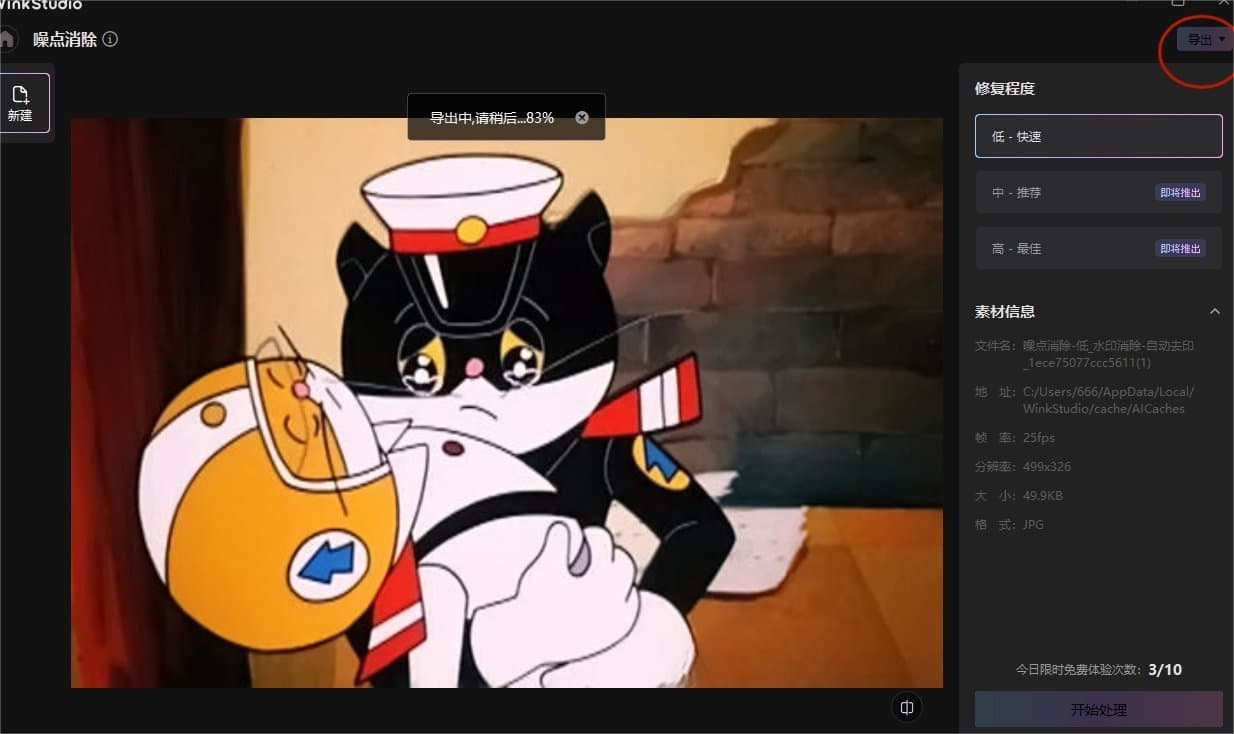Select the 低 - 快速 repair level
This screenshot has height=734, width=1234.
click(x=1098, y=136)
